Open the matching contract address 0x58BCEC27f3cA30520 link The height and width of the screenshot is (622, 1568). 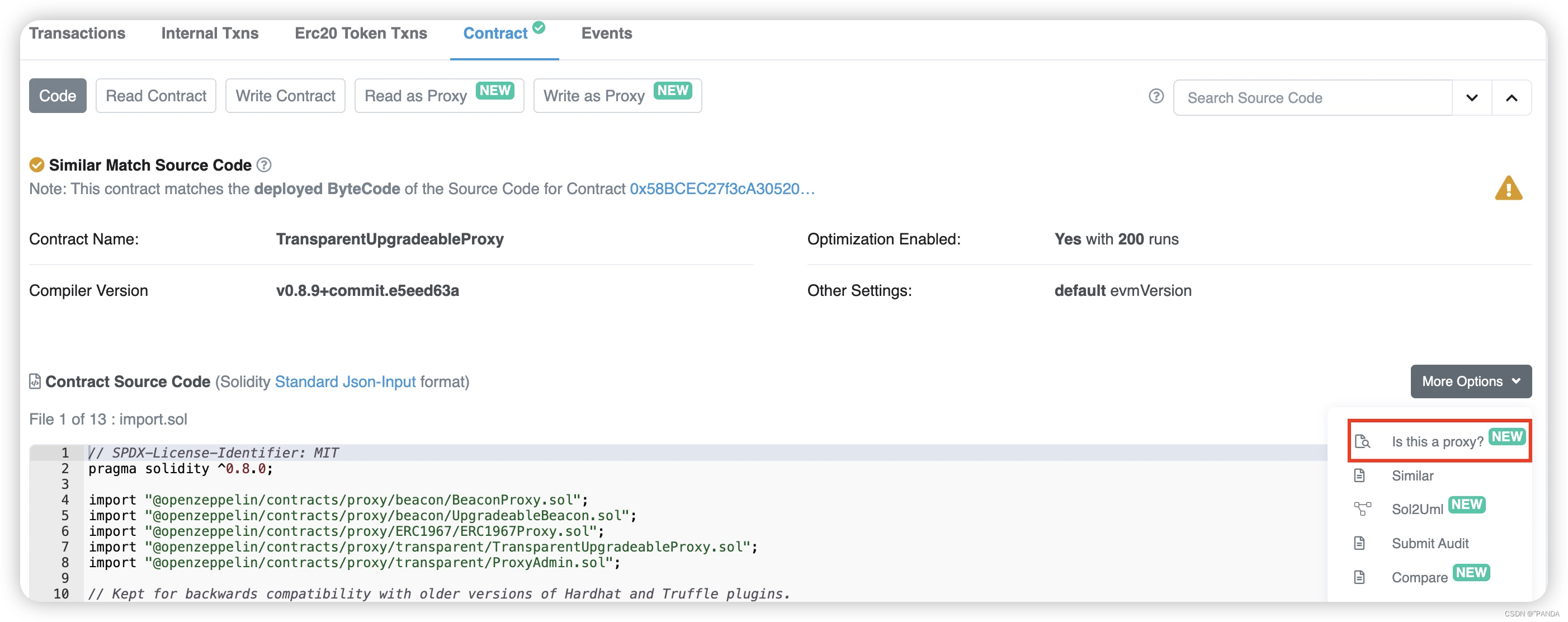pos(722,189)
